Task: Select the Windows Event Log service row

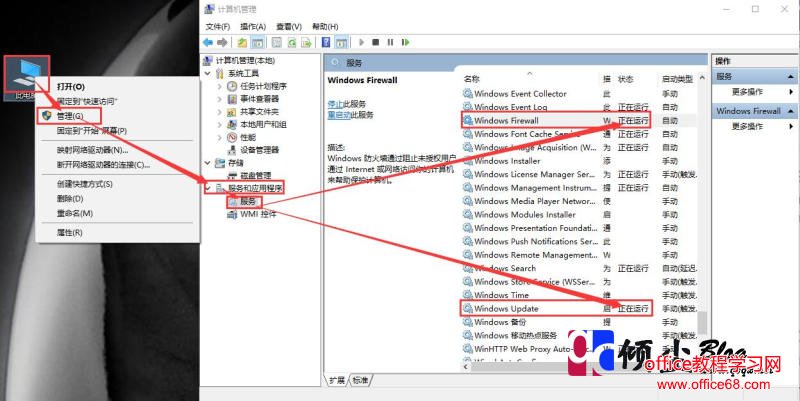Action: [579, 107]
